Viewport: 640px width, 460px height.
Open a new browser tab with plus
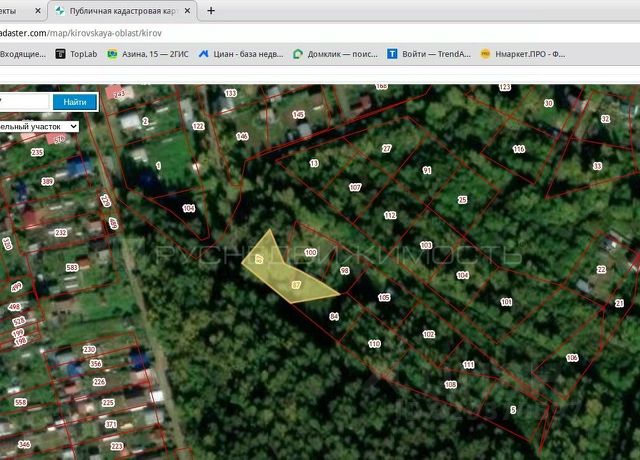click(211, 11)
